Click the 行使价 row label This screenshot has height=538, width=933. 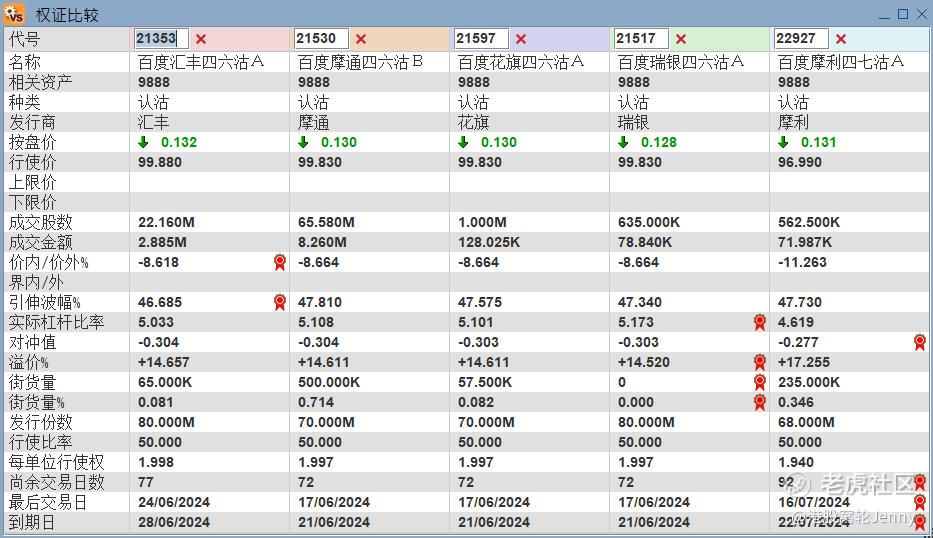pyautogui.click(x=32, y=162)
